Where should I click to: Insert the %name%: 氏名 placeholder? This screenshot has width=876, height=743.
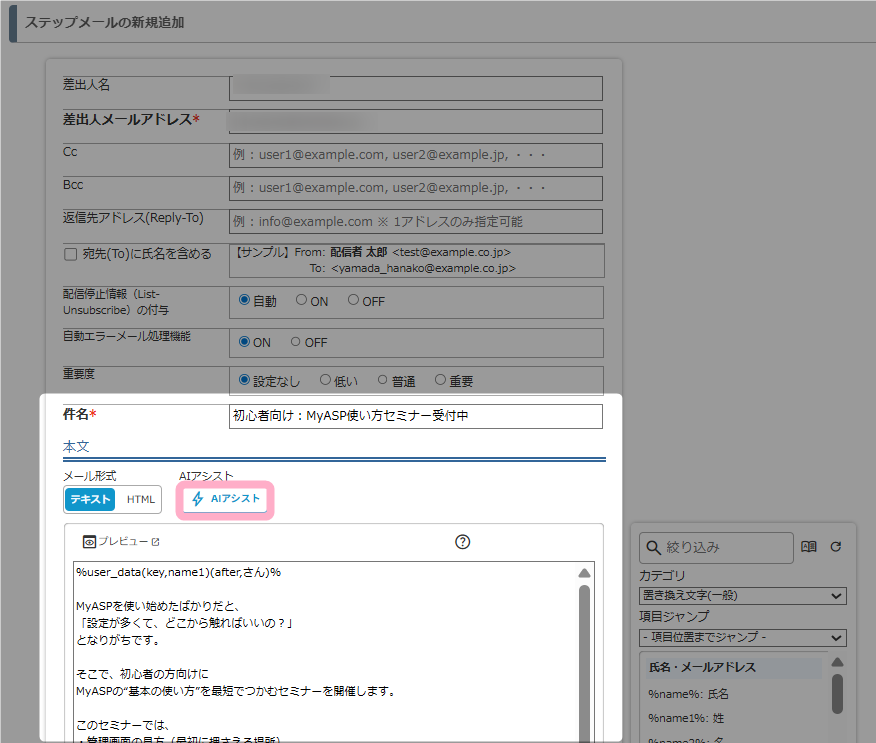(x=691, y=693)
